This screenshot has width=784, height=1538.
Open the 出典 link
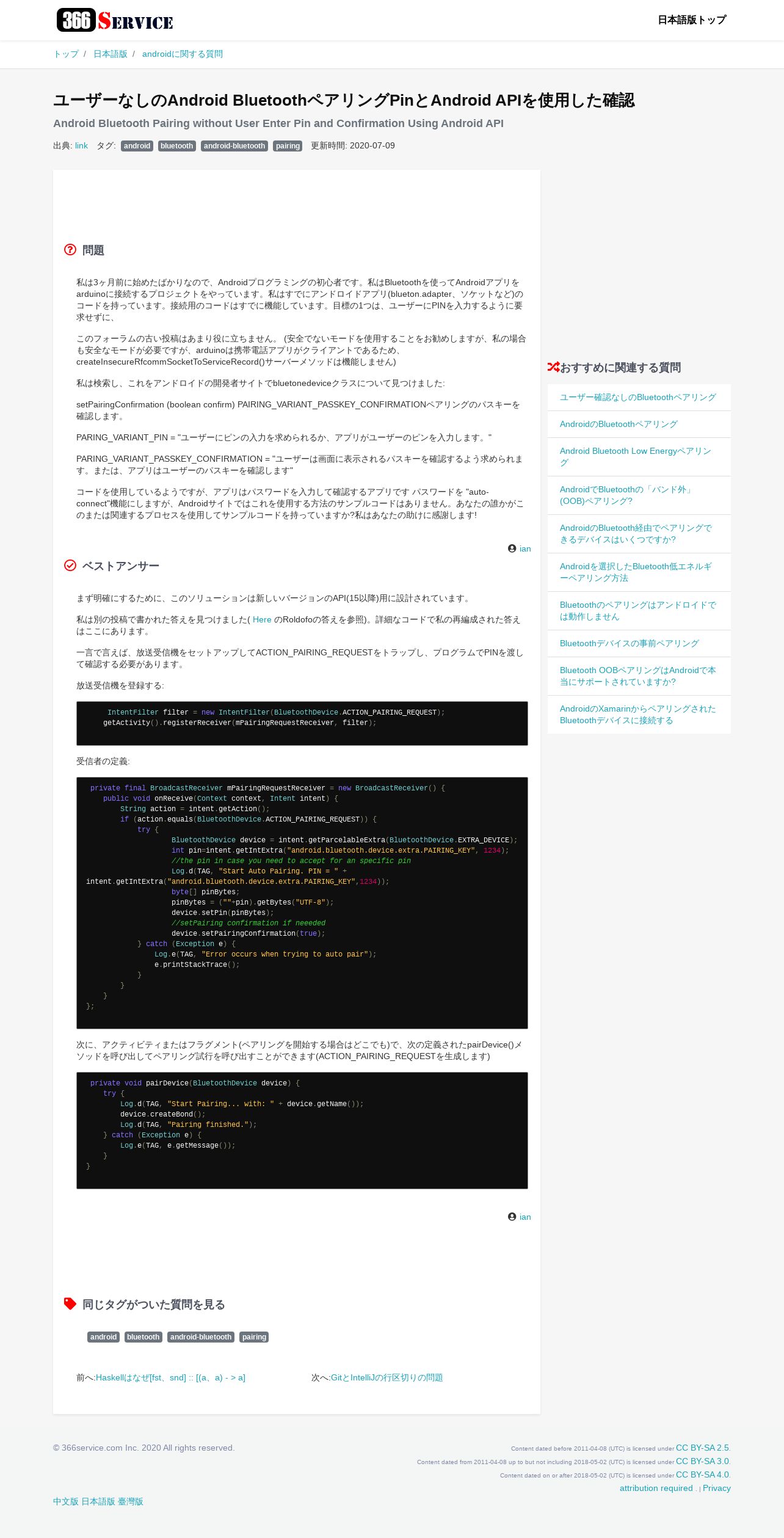coord(81,145)
